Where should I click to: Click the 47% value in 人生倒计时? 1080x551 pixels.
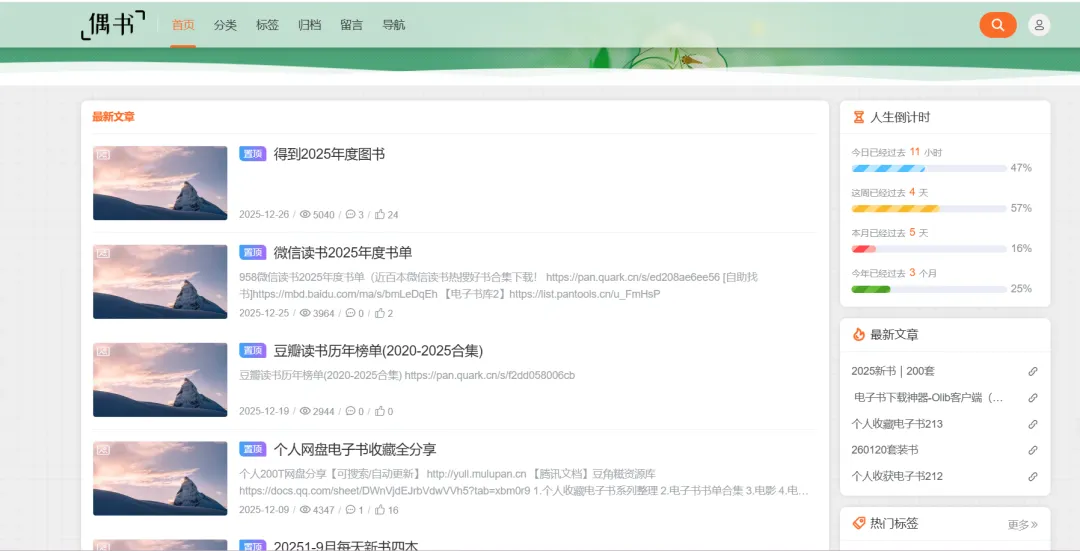coord(1021,168)
